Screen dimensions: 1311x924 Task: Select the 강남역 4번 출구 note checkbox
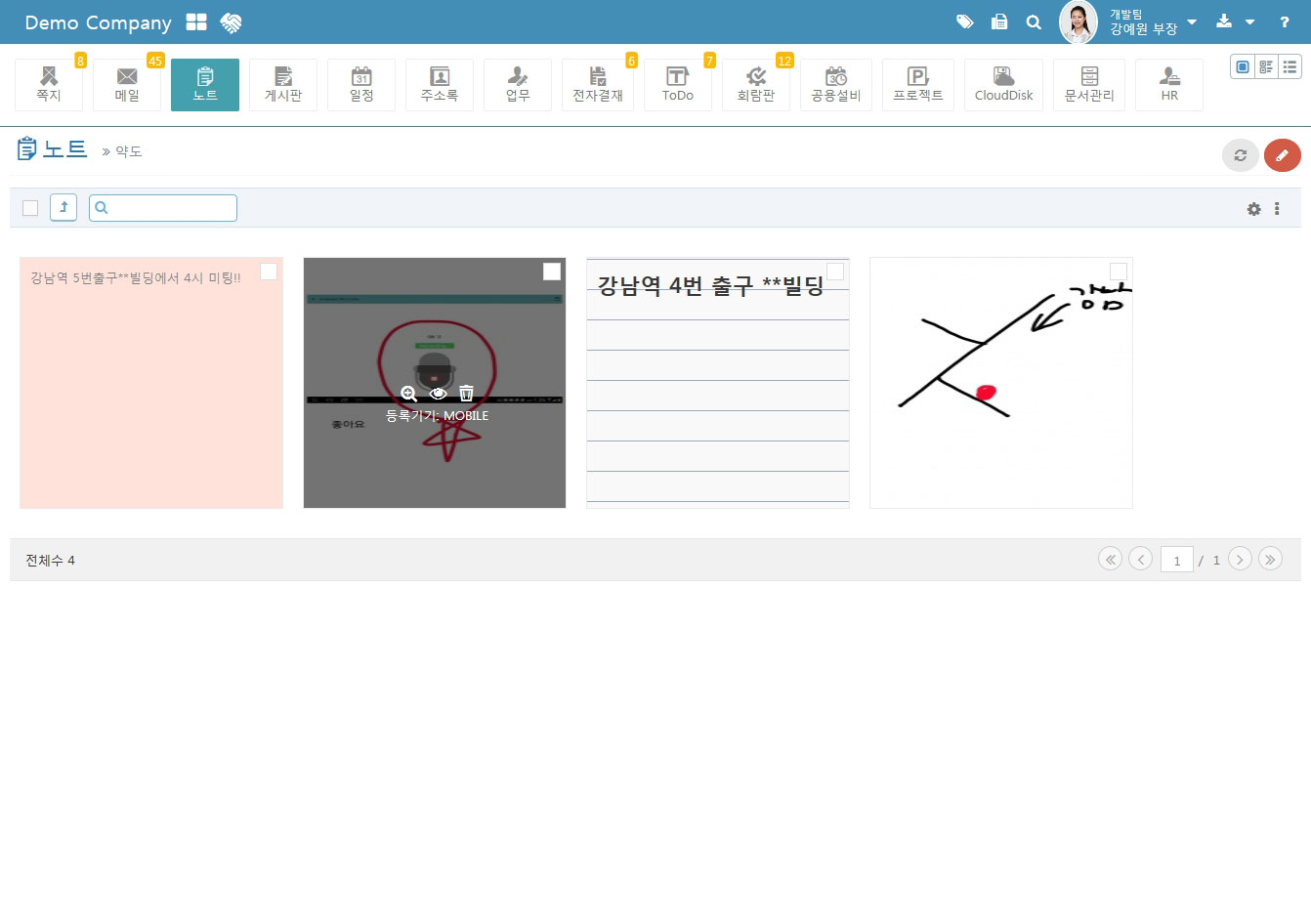835,272
